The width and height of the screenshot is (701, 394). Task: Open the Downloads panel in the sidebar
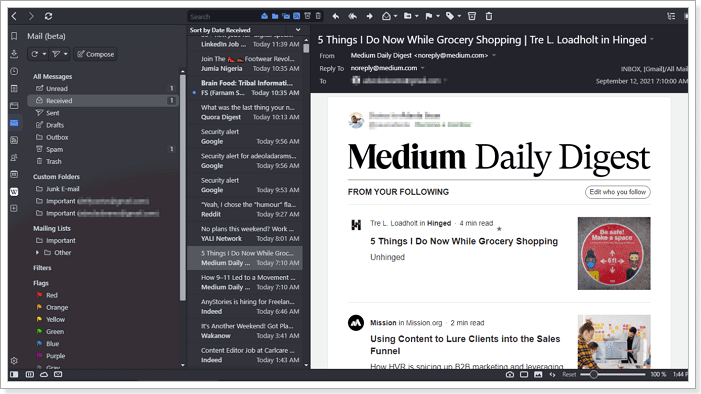tap(14, 54)
